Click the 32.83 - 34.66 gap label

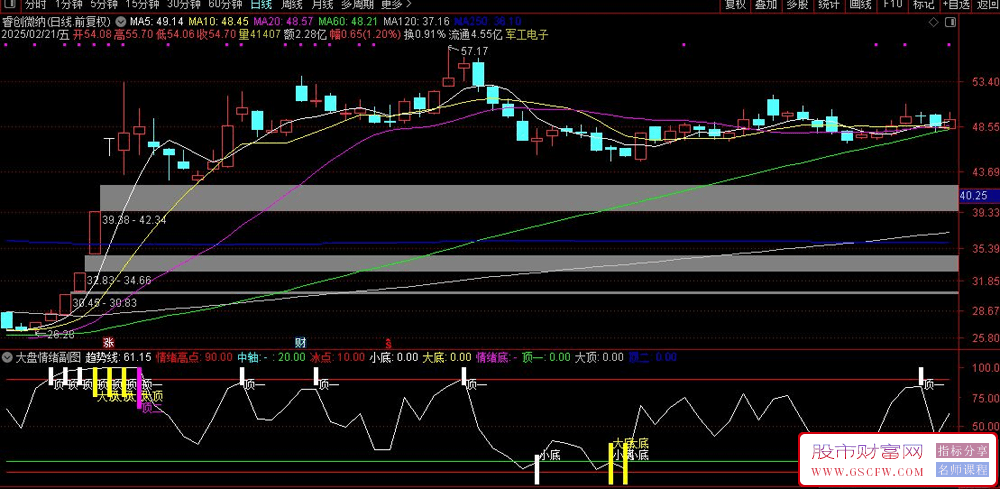point(119,280)
